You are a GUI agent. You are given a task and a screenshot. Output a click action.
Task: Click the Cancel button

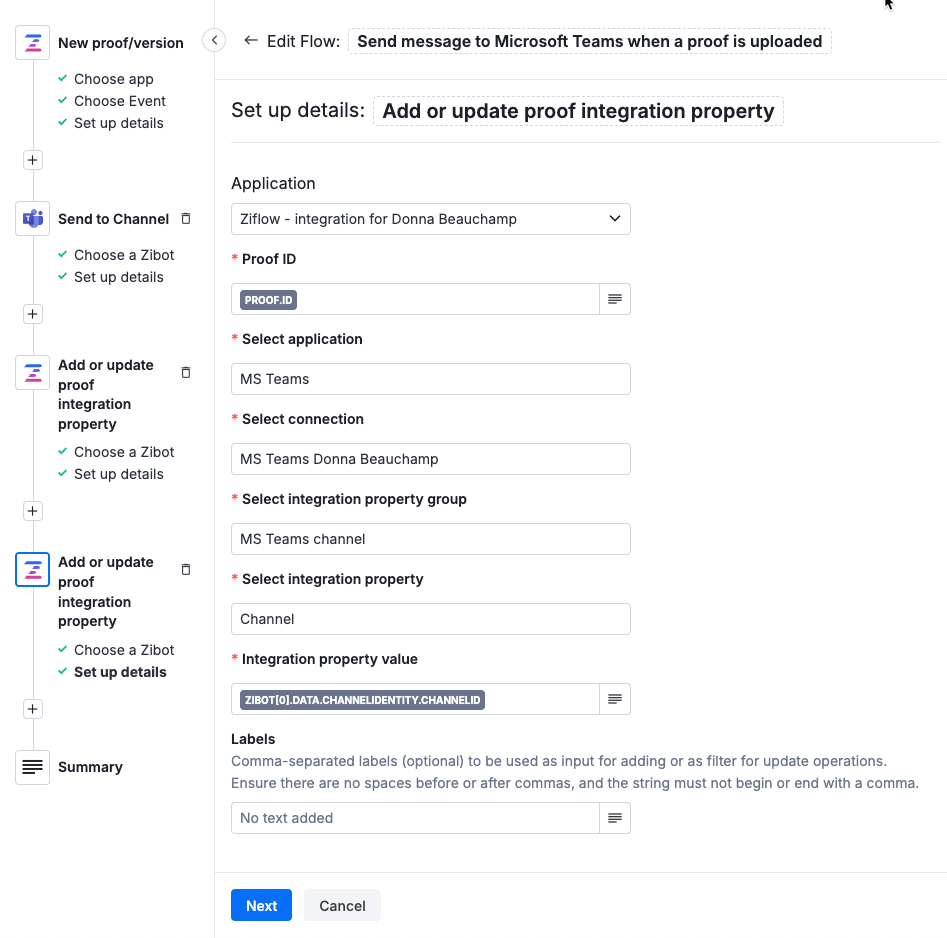click(x=341, y=905)
